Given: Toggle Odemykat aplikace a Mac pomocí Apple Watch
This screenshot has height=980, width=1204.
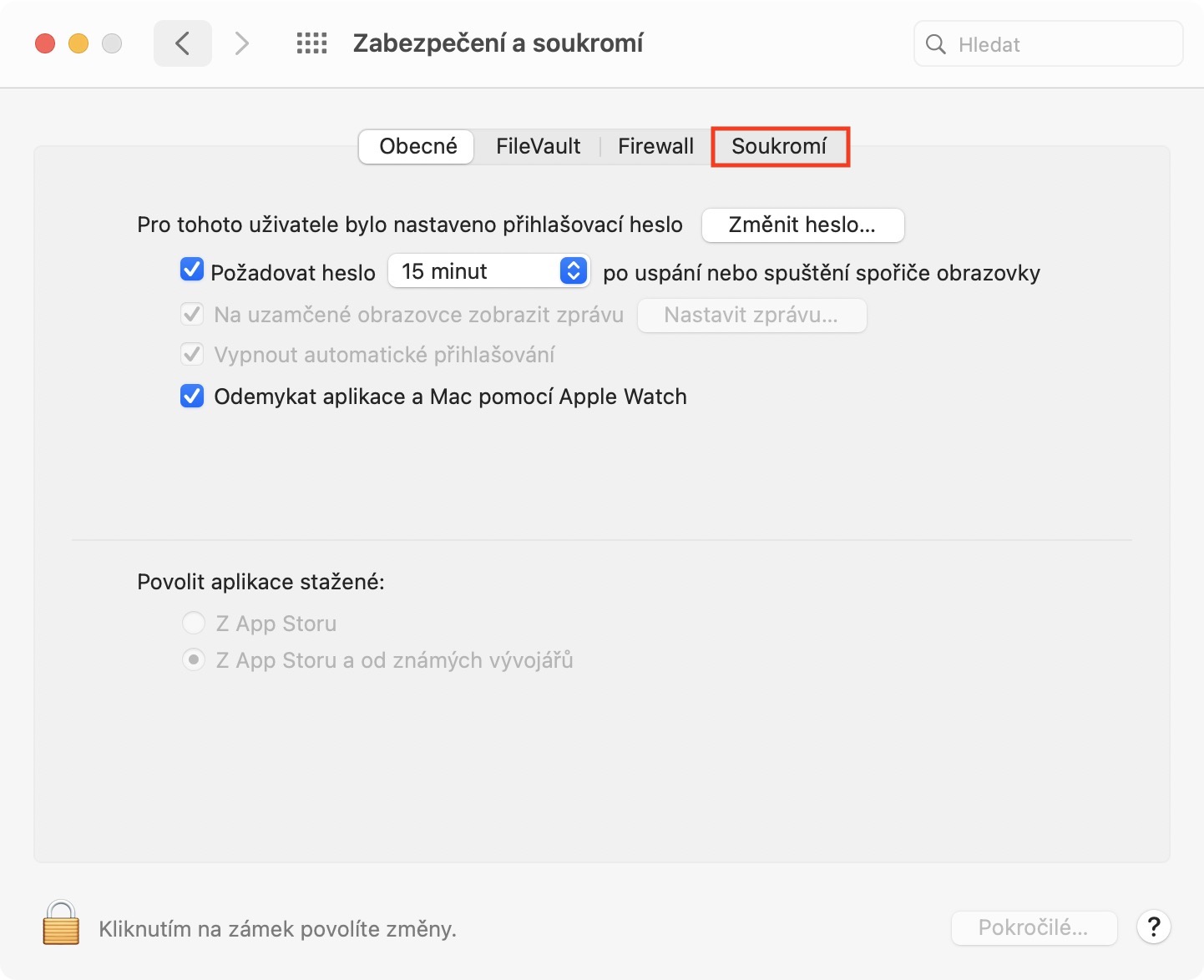Looking at the screenshot, I should point(192,396).
